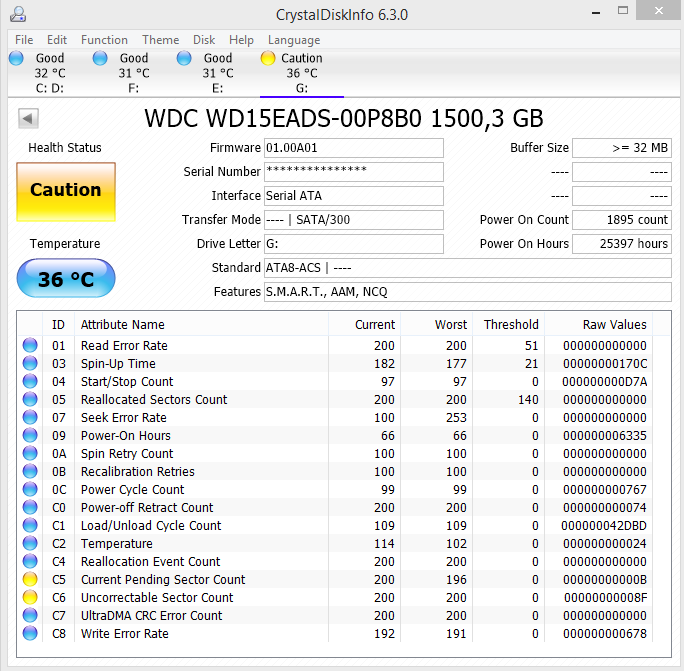The height and width of the screenshot is (671, 684).
Task: Select the C: D: disk tab
Action: (x=50, y=73)
